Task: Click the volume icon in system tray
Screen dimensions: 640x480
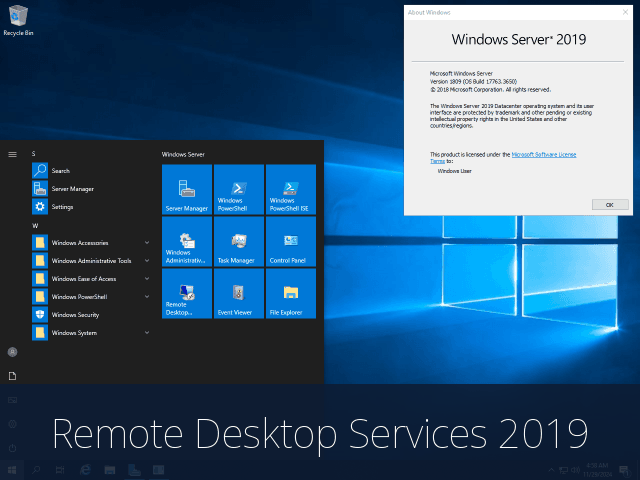Action: (x=576, y=470)
